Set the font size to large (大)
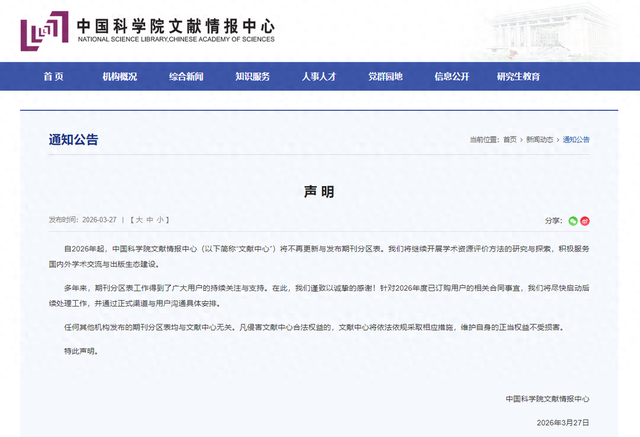The width and height of the screenshot is (640, 437). click(x=137, y=218)
